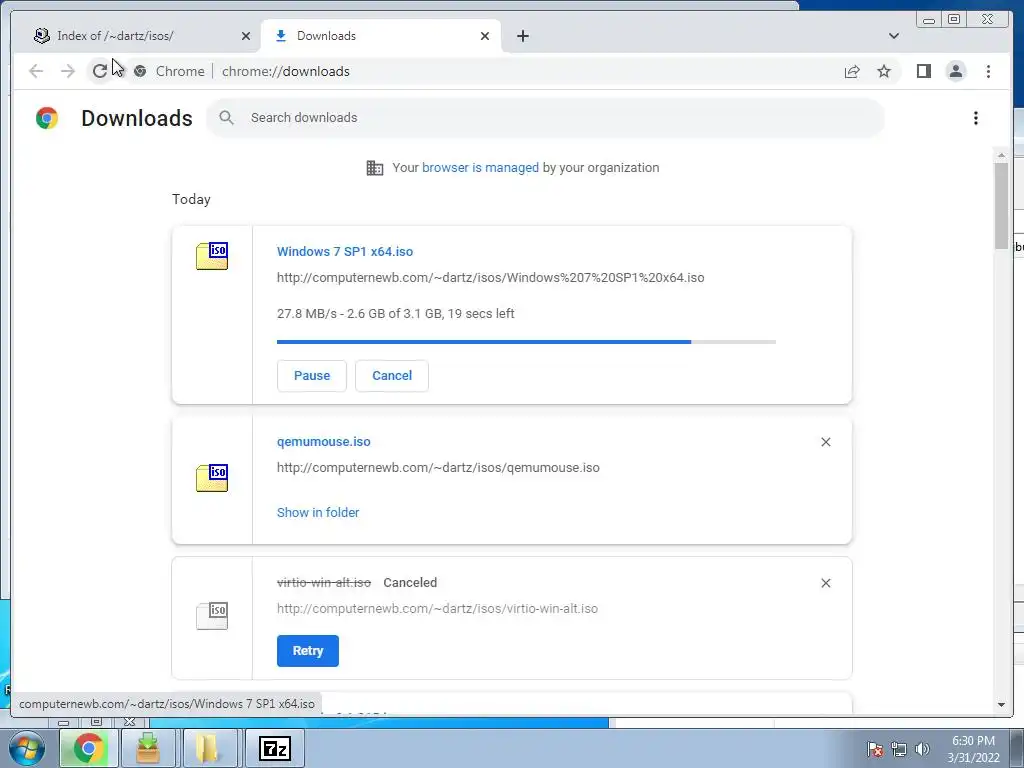
Task: Close the Downloads tab
Action: [x=485, y=36]
